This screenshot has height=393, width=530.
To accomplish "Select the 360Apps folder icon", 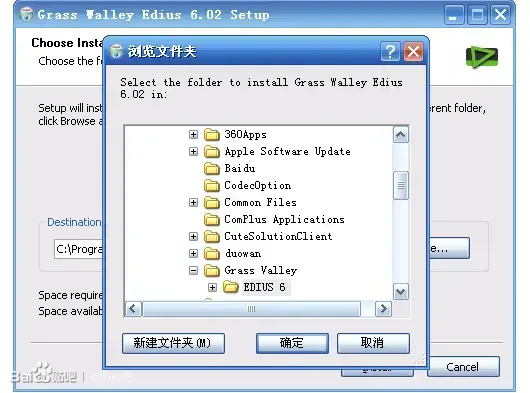I will pyautogui.click(x=212, y=134).
